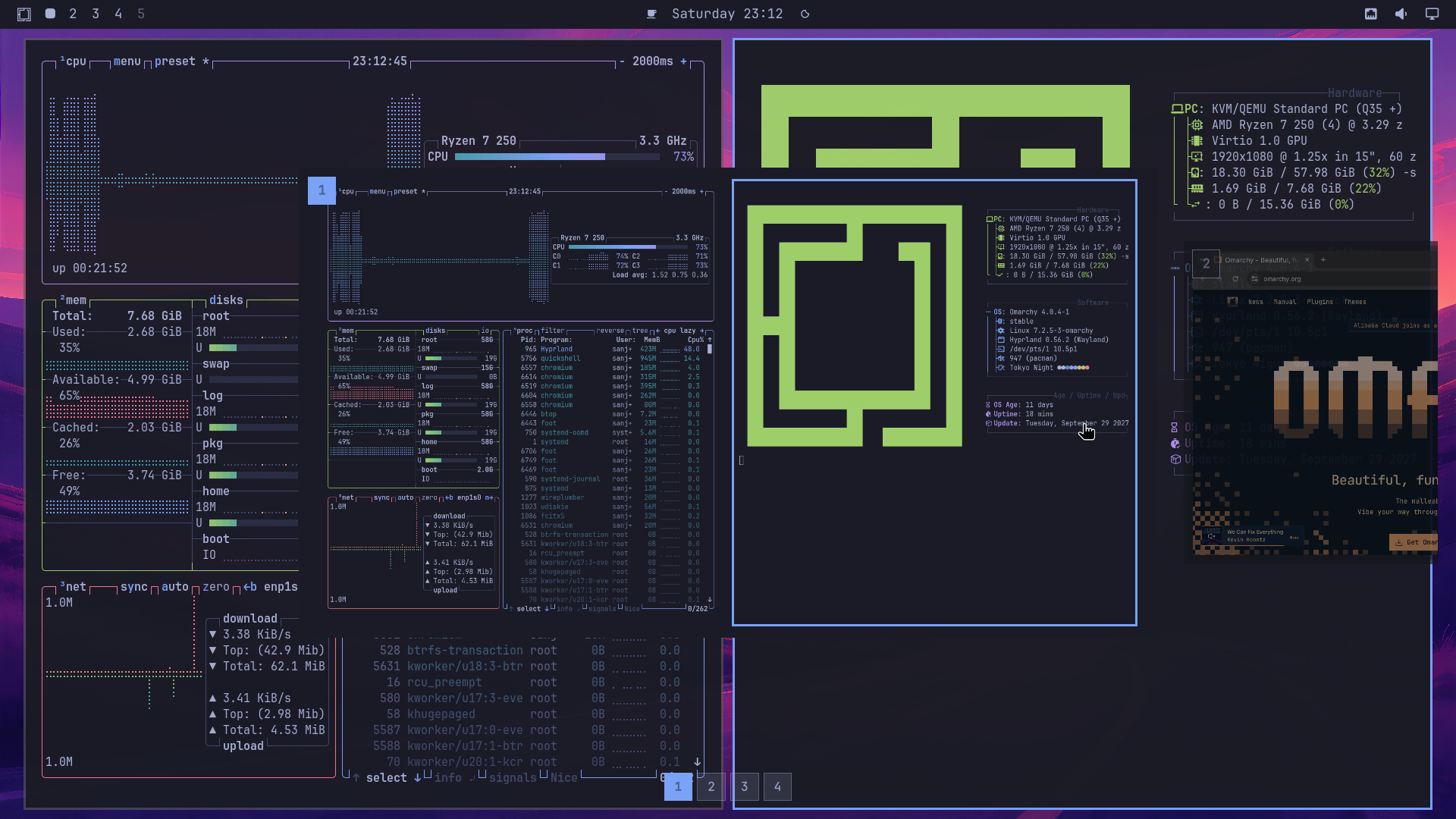The width and height of the screenshot is (1456, 819).
Task: Click the CPU 73% usage meter bar
Action: point(557,157)
